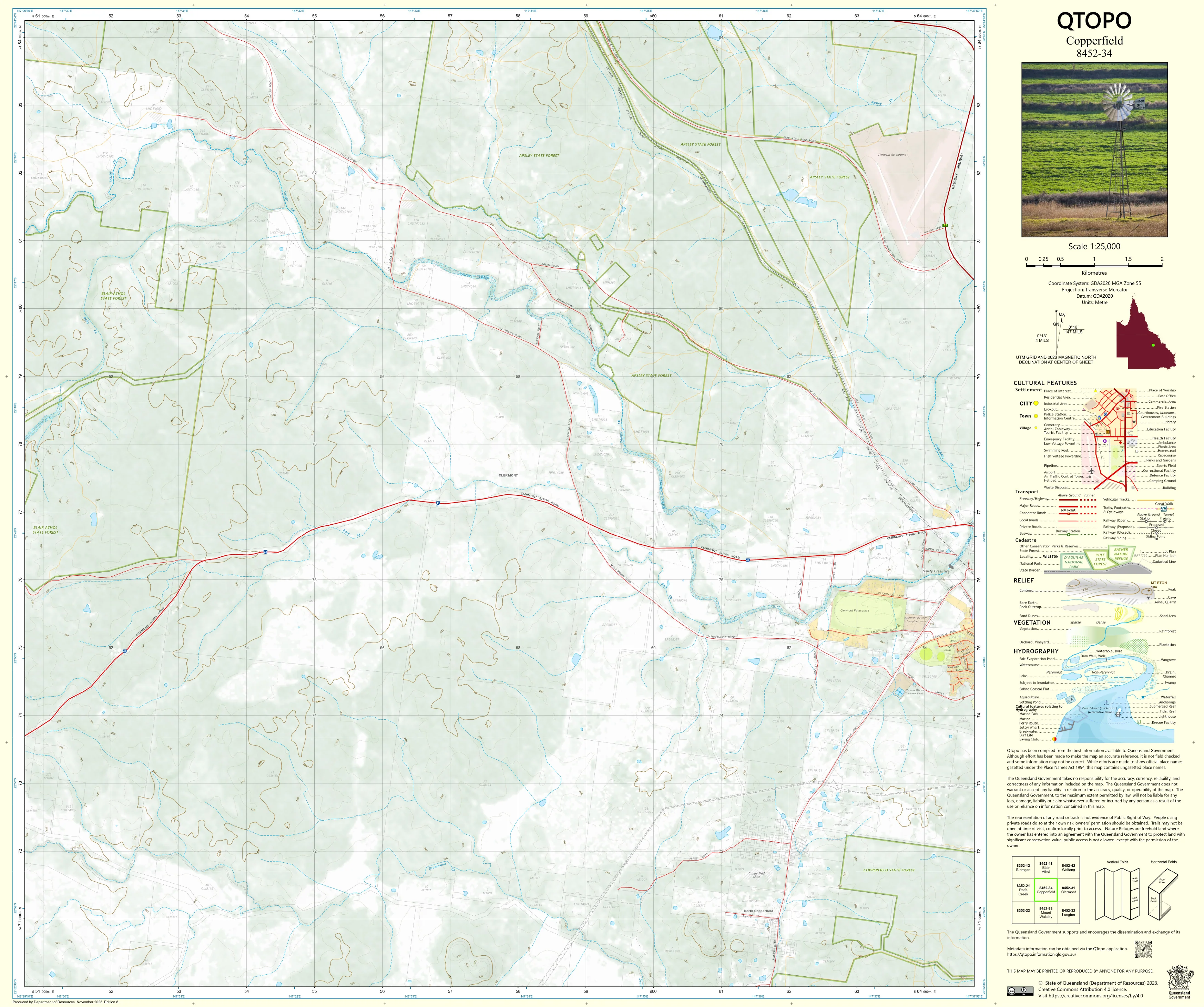Click the GREGORY HIGHWAY road label
Screen dimensions: 1204x1007
[958, 170]
